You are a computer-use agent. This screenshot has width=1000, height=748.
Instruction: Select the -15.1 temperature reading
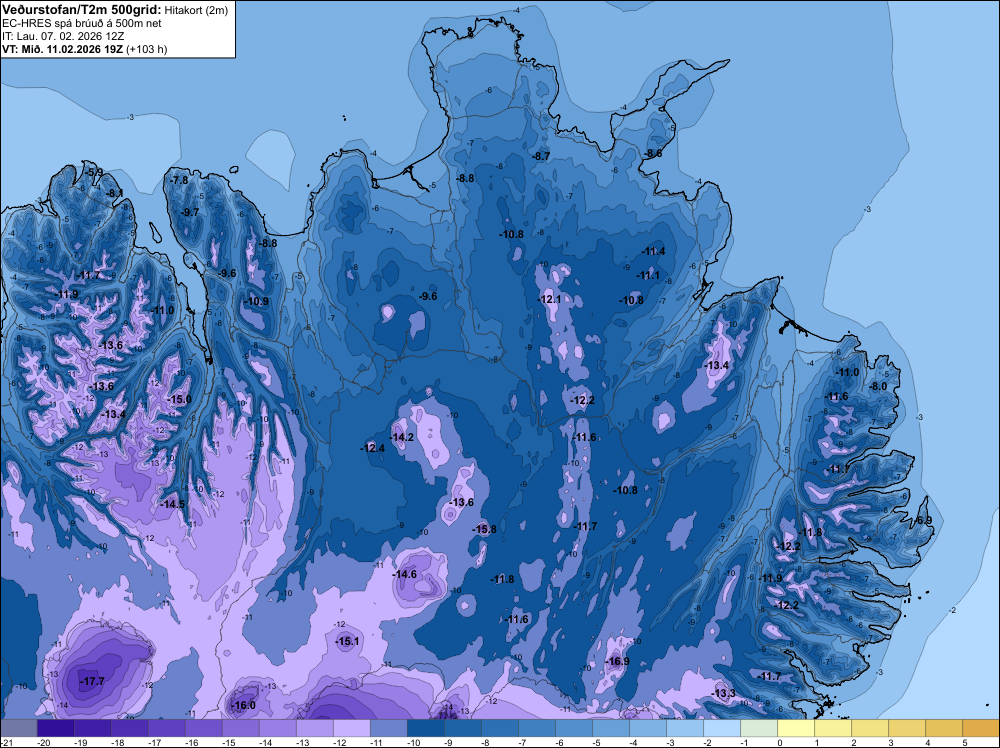(x=347, y=642)
